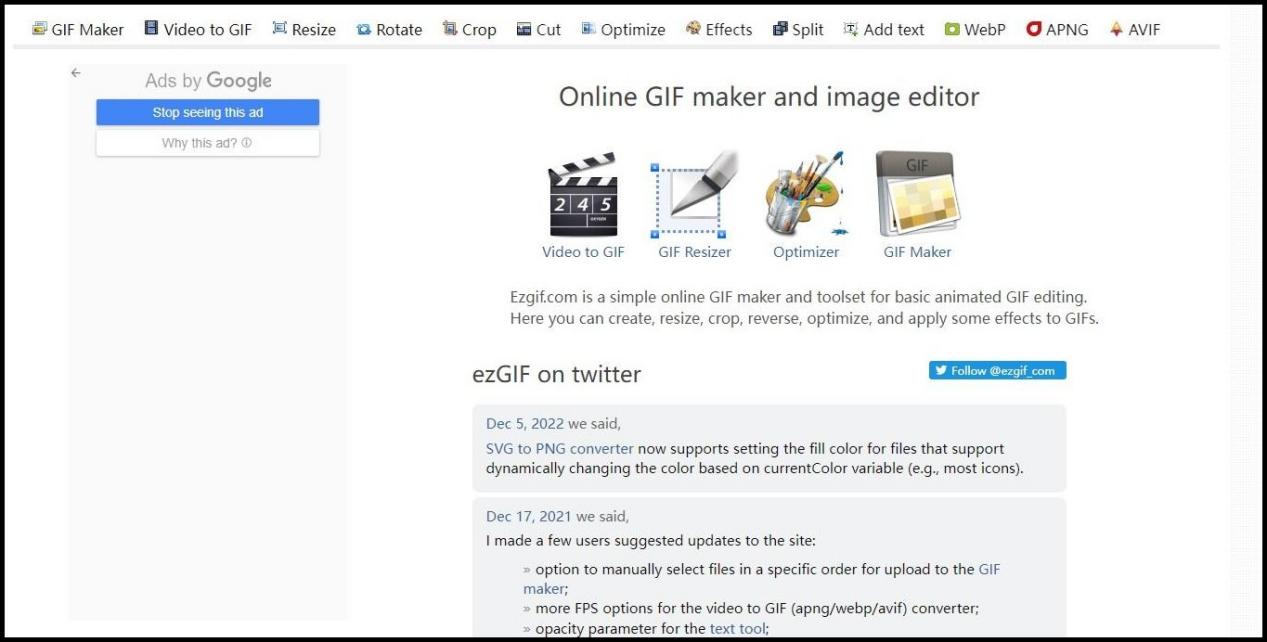Open the APNG section
Screen dimensions: 1267x642
[x=1057, y=29]
